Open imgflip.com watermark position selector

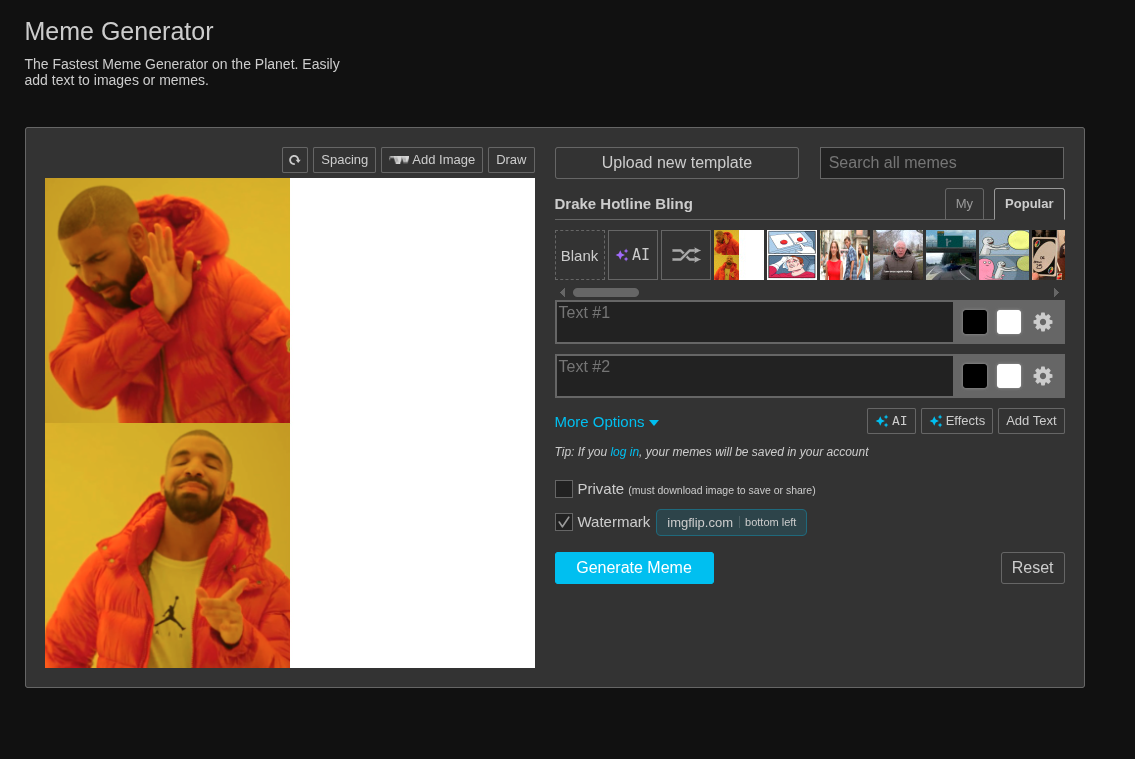pyautogui.click(x=731, y=522)
